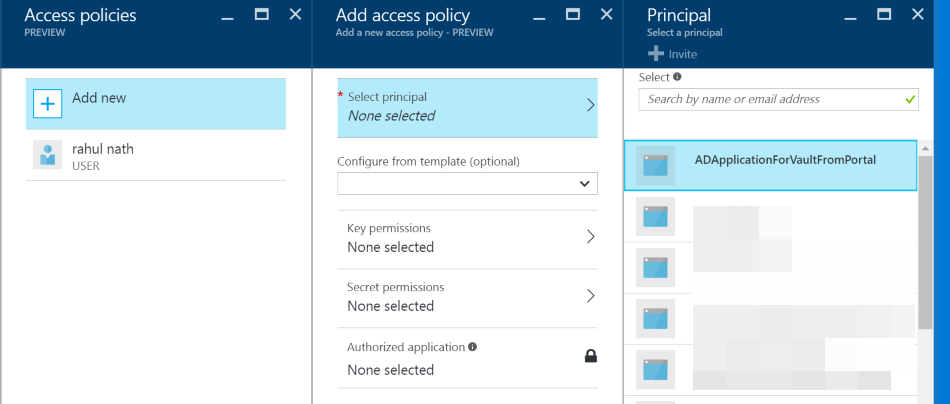950x404 pixels.
Task: Click the Select principal None selected text
Action: tap(391, 116)
